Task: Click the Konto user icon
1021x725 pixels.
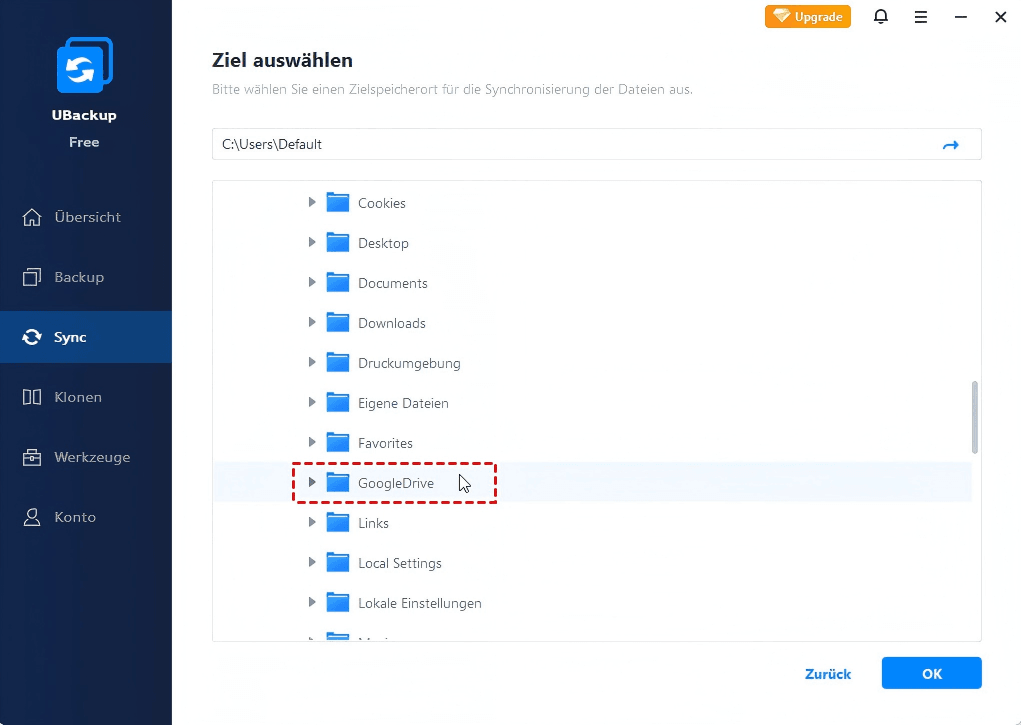Action: click(32, 517)
